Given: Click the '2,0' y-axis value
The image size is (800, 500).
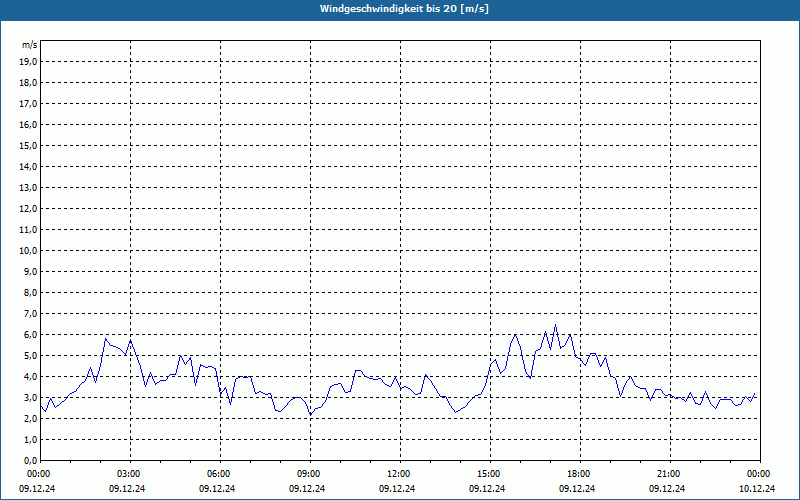Looking at the screenshot, I should coord(31,418).
